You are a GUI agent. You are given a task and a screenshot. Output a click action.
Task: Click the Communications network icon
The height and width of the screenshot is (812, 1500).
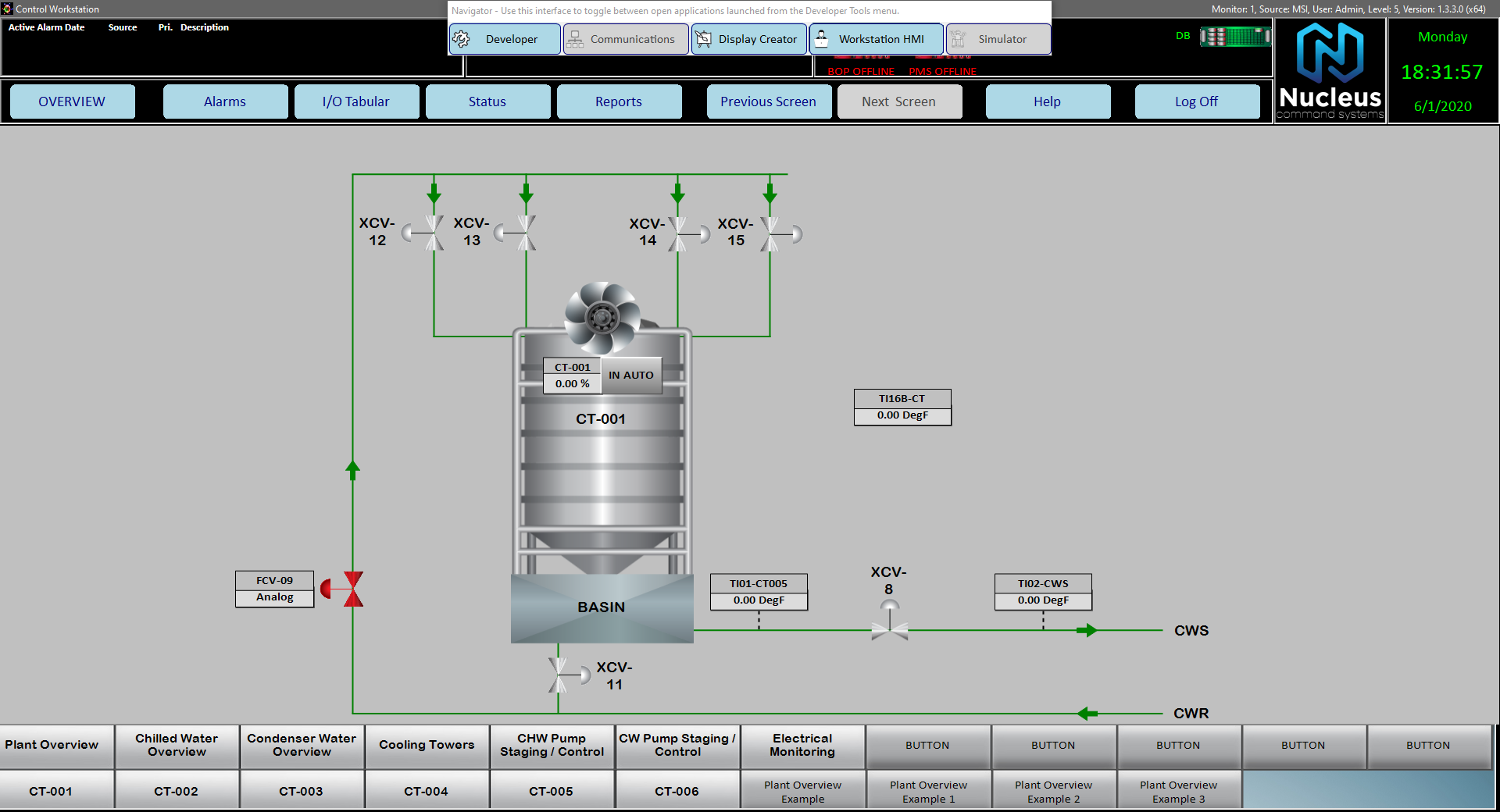(574, 38)
